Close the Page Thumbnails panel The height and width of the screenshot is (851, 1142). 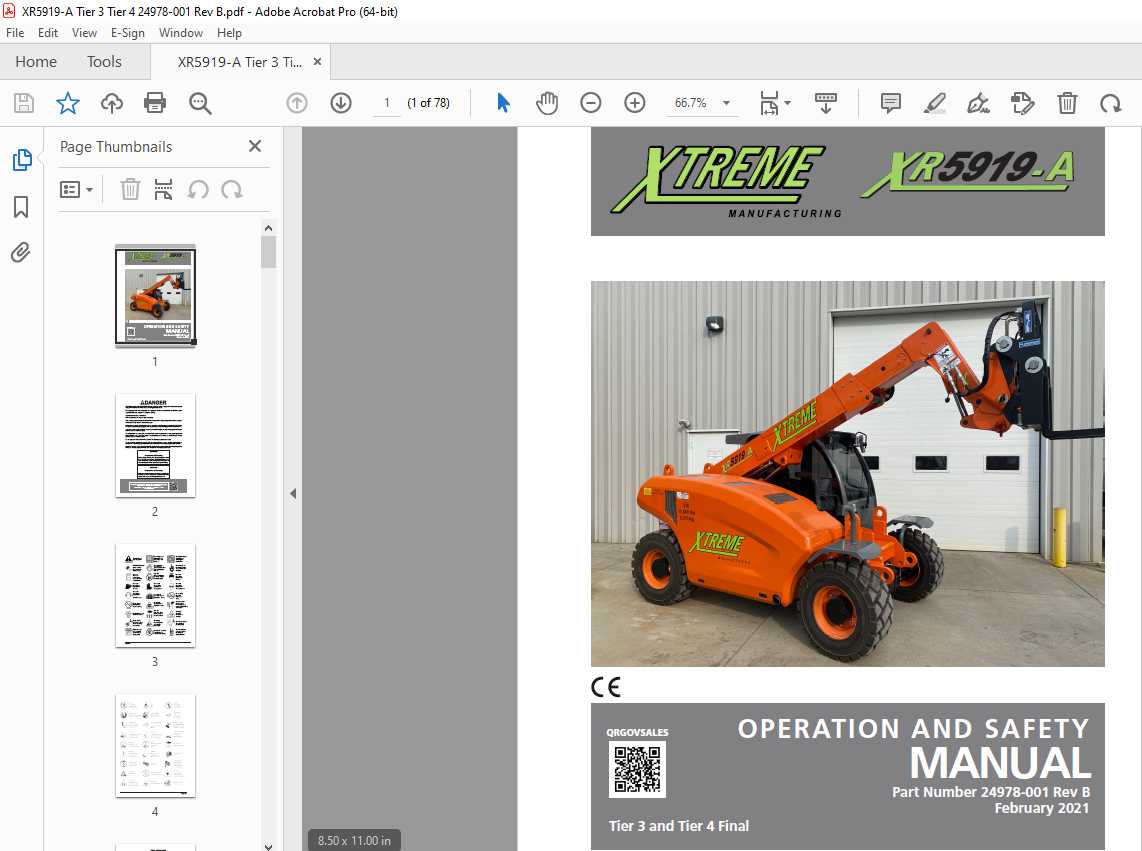point(255,146)
